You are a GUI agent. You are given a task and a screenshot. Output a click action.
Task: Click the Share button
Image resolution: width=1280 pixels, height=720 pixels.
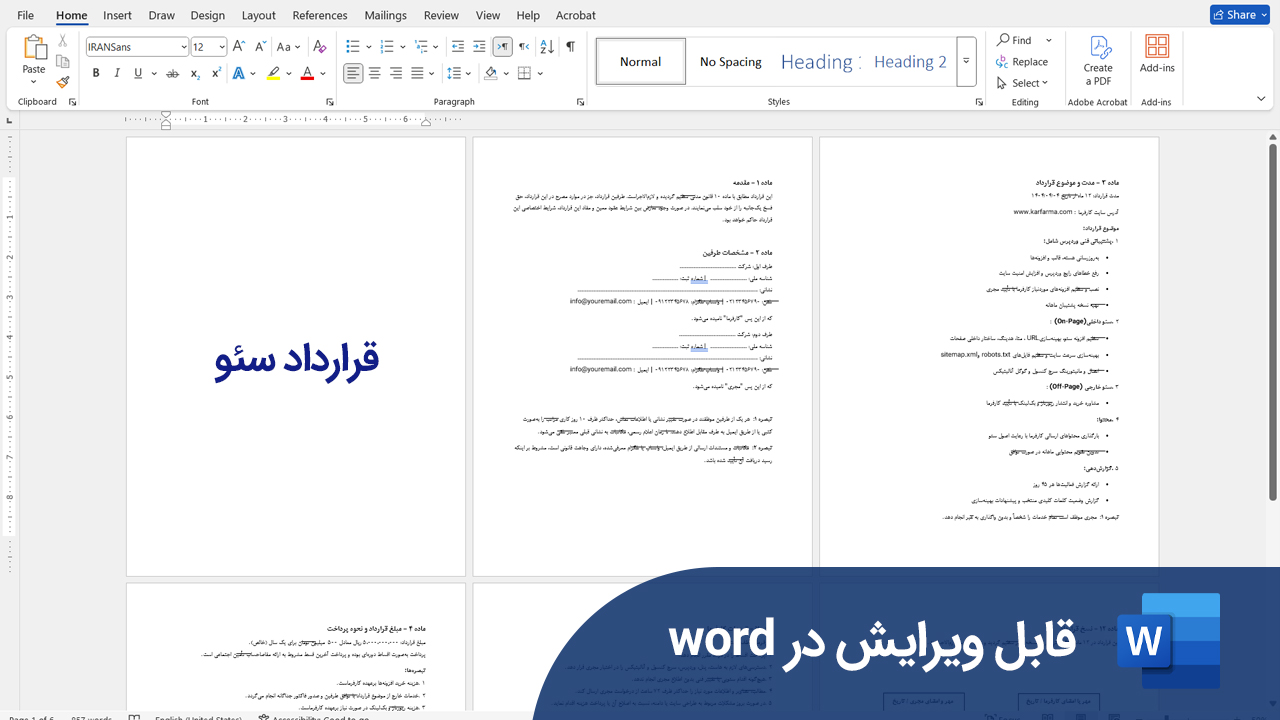tap(1239, 15)
